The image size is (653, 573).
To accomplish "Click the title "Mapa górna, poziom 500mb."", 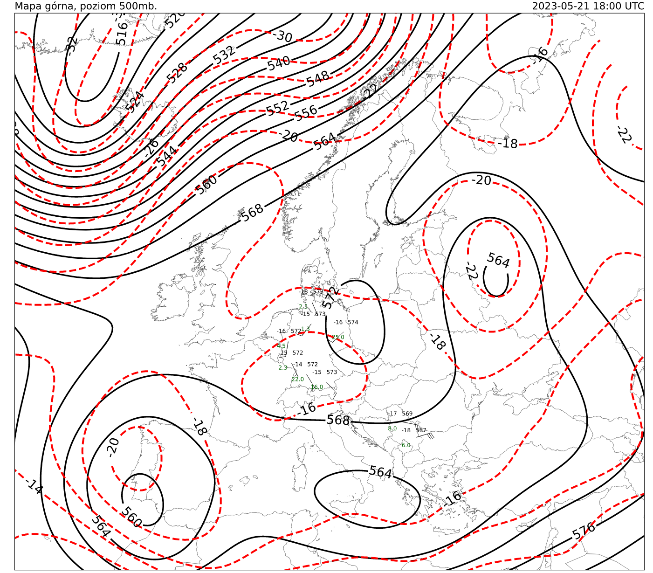I will [86, 6].
